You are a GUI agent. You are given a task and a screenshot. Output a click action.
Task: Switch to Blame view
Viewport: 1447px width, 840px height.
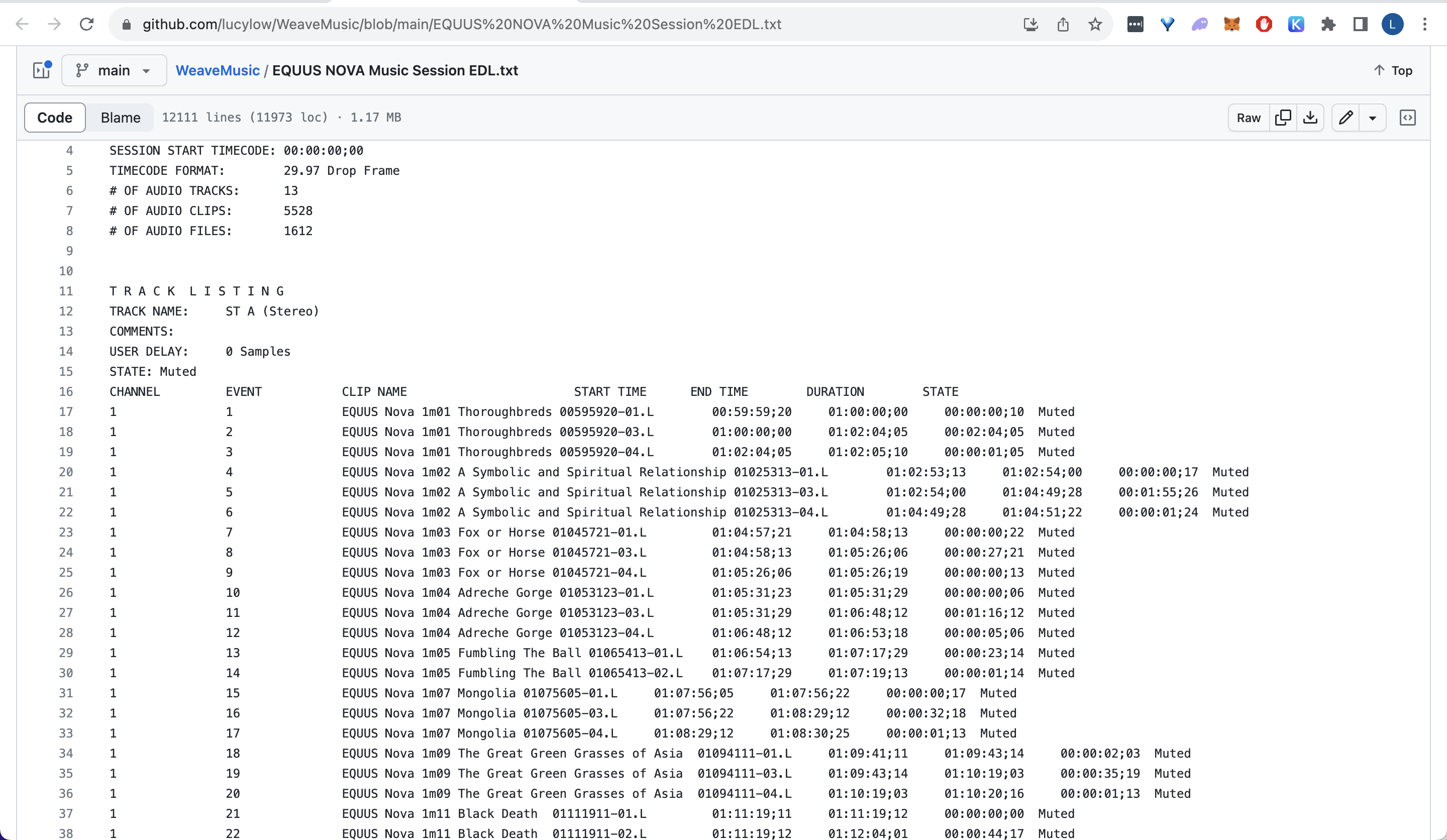click(x=121, y=118)
